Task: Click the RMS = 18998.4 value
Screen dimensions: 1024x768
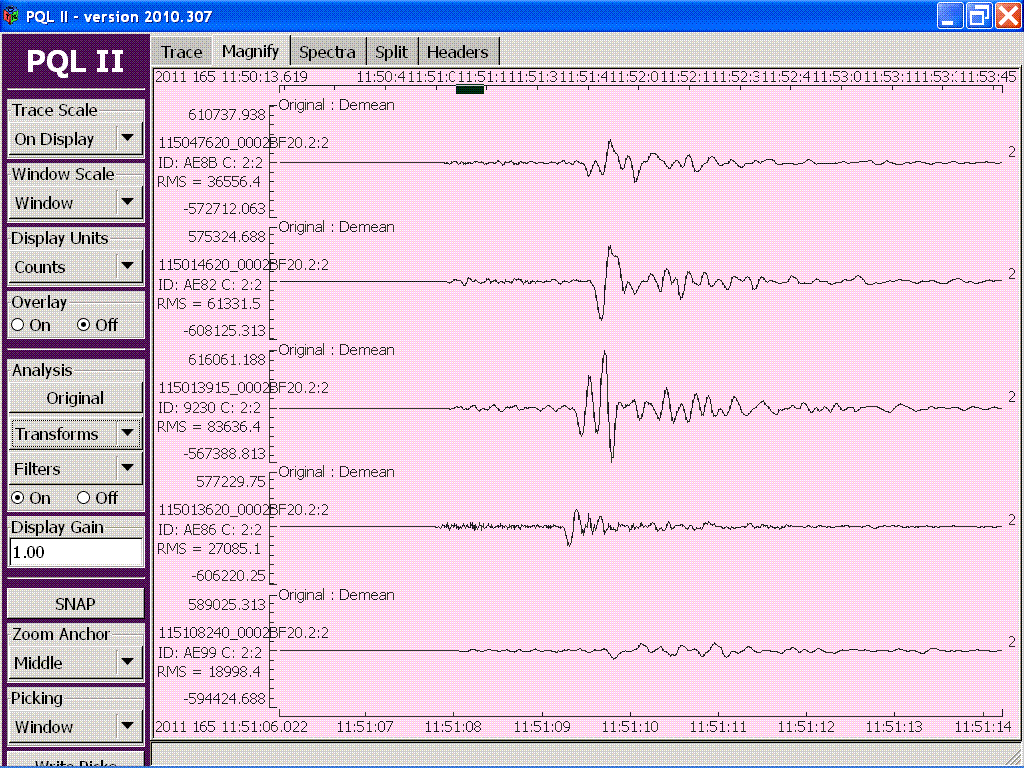Action: pyautogui.click(x=209, y=671)
